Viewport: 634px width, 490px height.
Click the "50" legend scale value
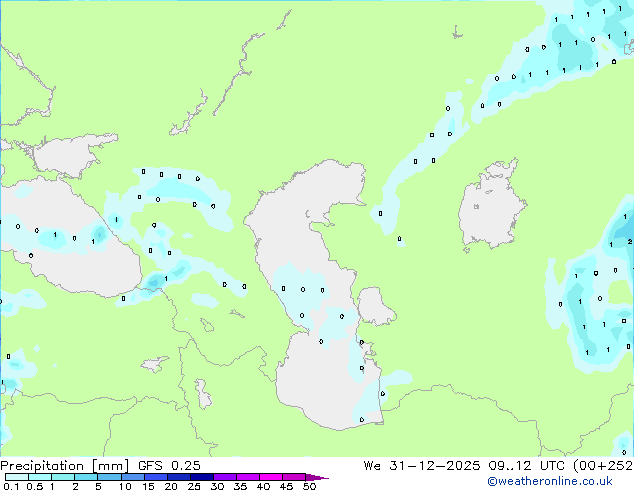[x=309, y=486]
